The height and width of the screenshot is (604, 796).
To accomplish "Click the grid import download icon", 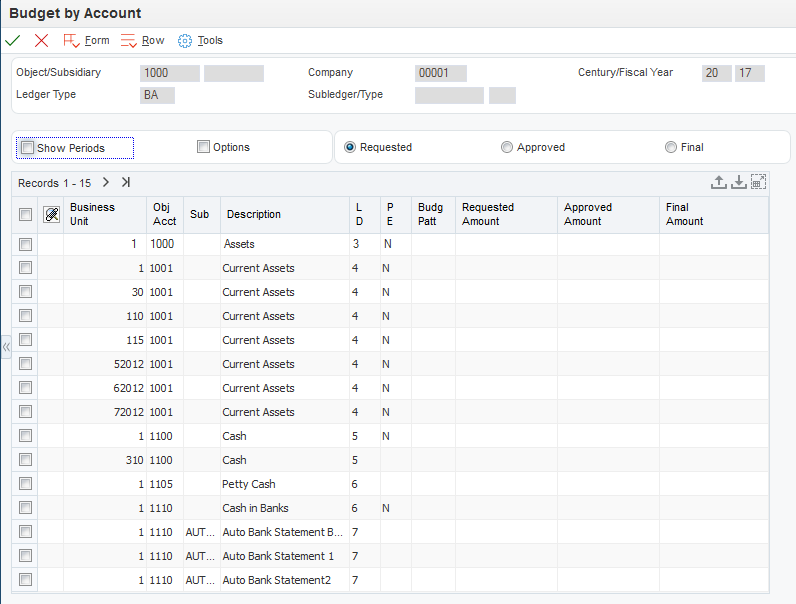I will (738, 182).
